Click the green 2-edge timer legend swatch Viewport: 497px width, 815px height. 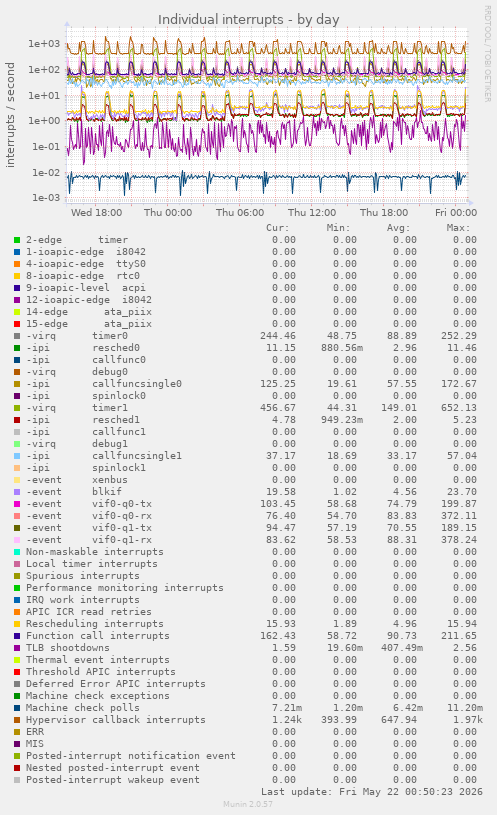[17, 240]
